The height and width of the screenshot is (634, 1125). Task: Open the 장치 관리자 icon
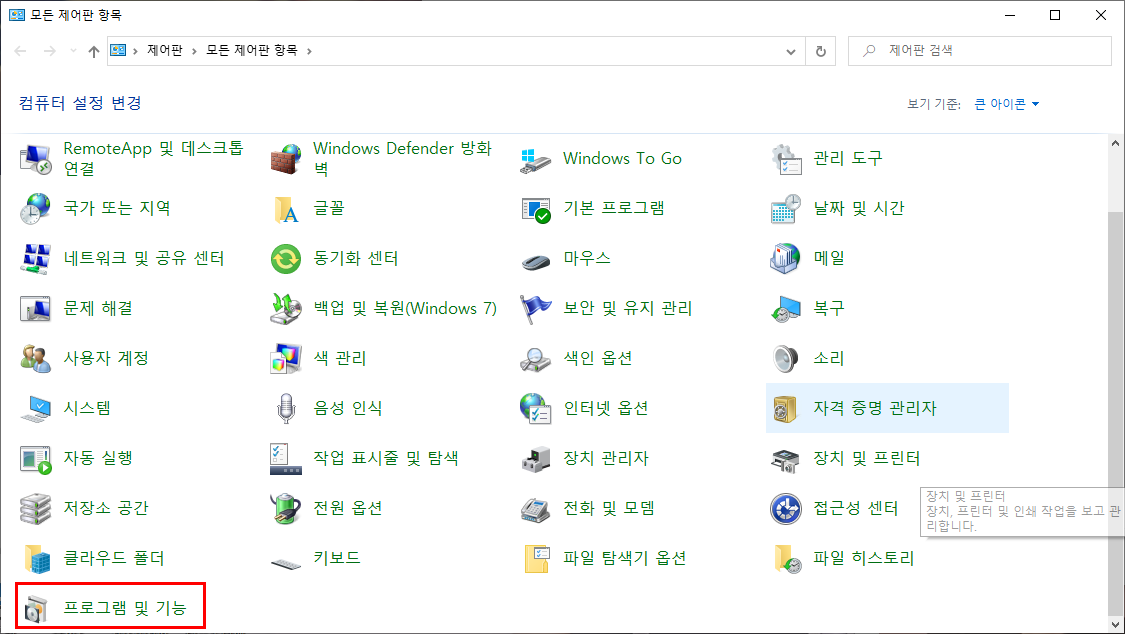(535, 458)
